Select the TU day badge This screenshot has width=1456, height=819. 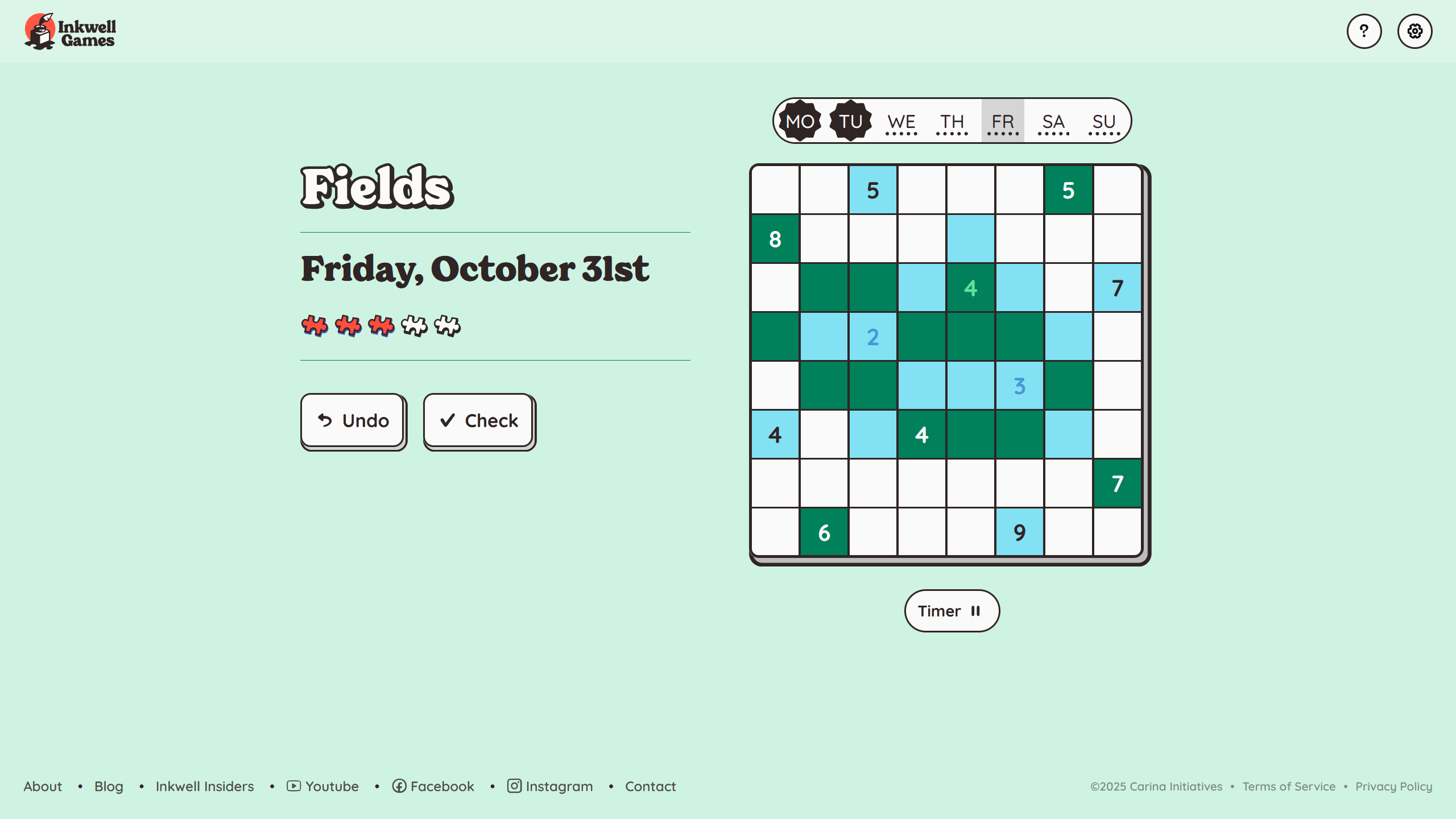click(x=850, y=121)
